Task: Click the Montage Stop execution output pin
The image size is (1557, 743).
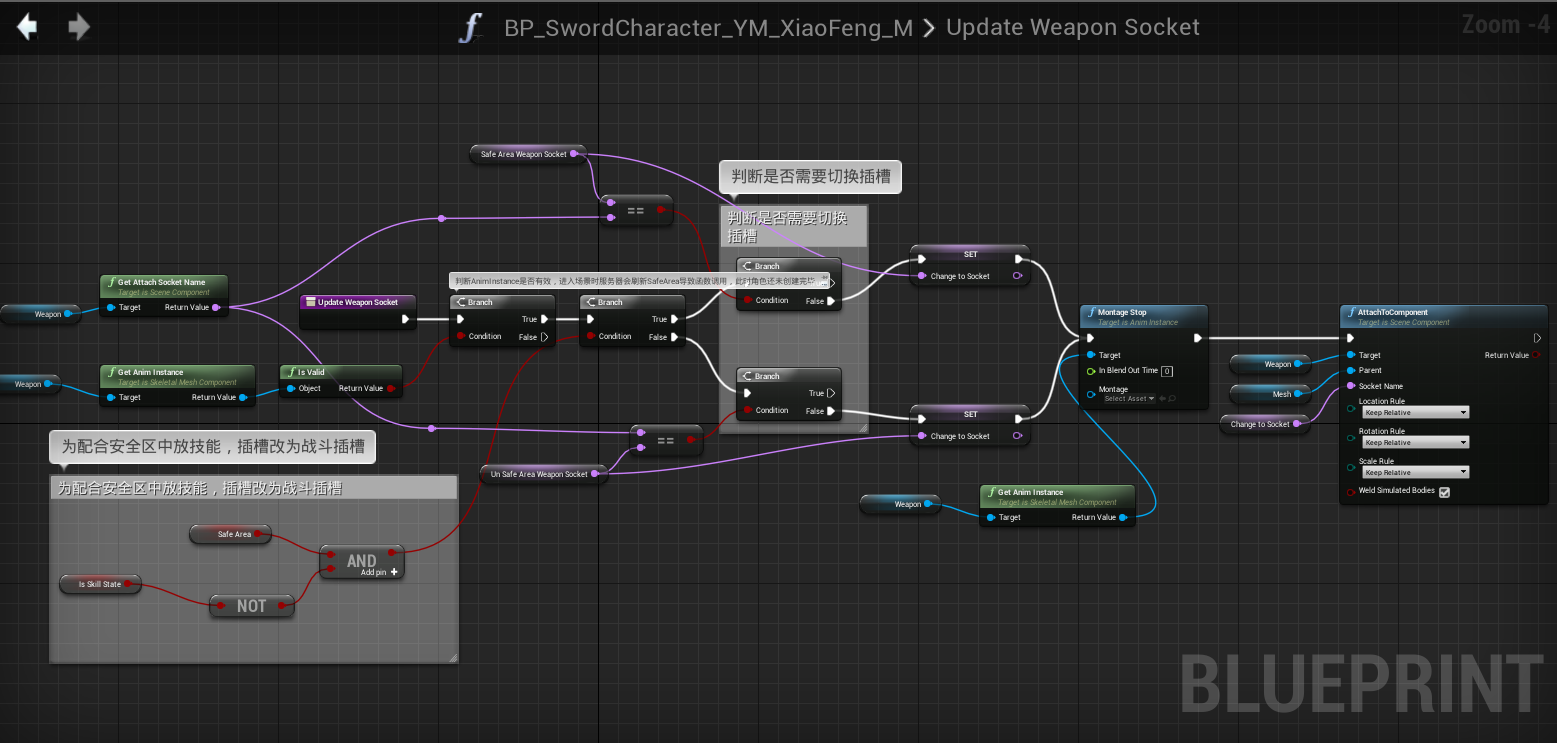Action: (1197, 338)
